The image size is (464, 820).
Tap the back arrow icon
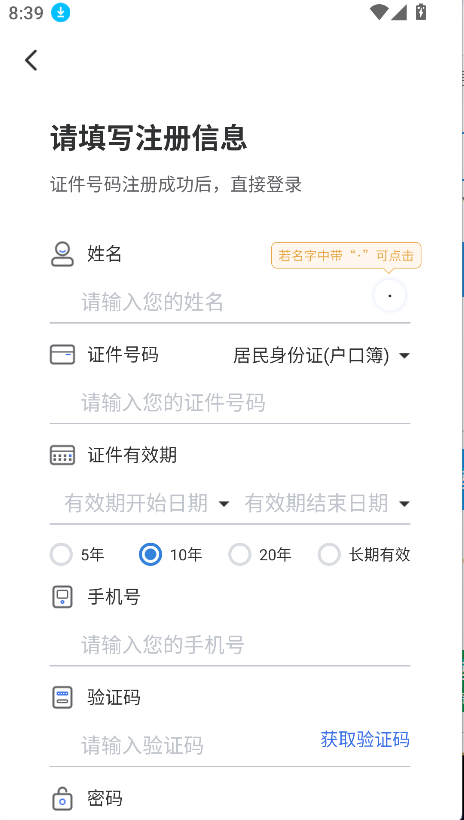(31, 60)
